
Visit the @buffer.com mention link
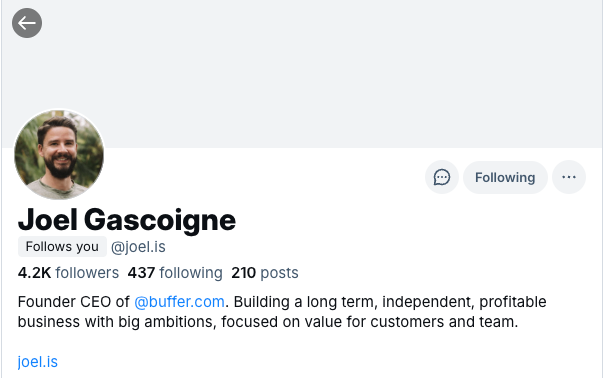tap(180, 302)
